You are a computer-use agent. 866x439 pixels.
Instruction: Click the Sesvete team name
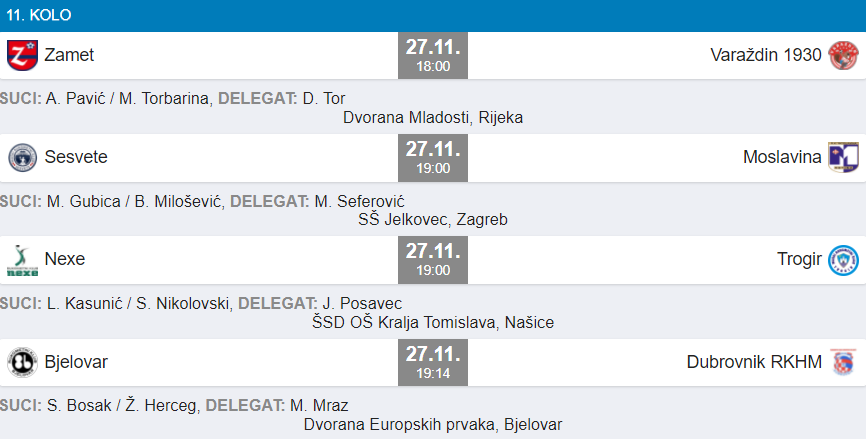[x=76, y=157]
